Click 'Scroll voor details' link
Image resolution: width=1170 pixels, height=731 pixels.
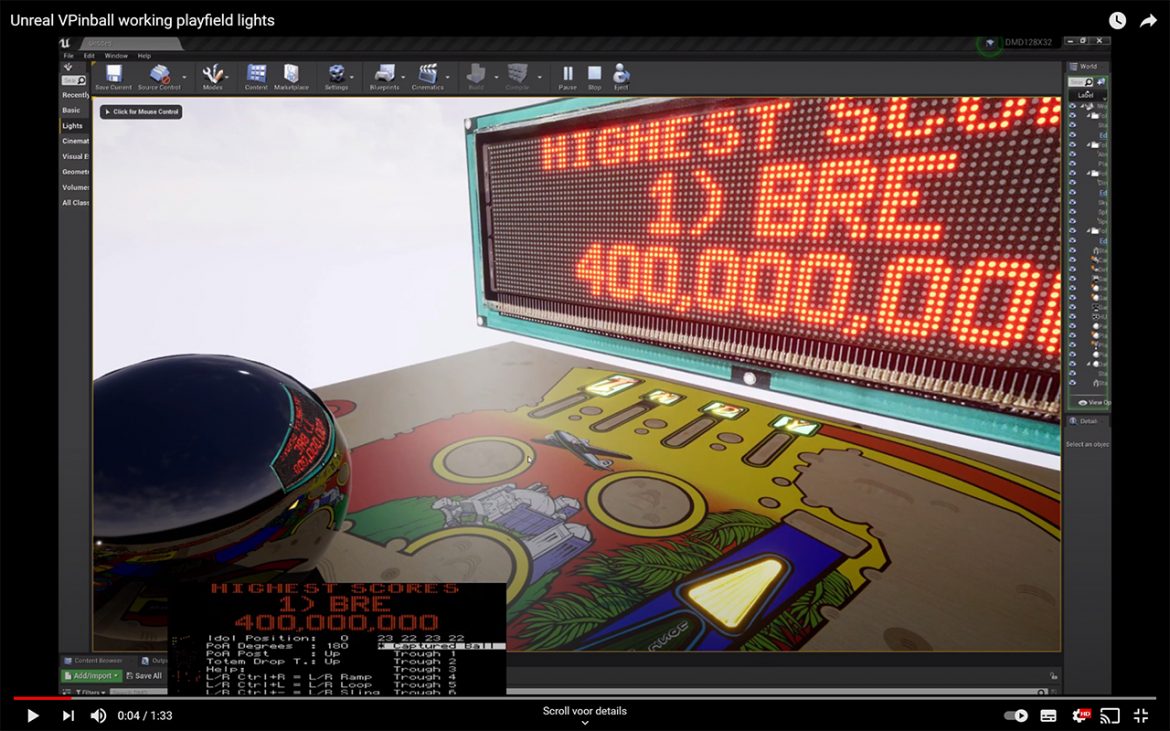coord(585,711)
